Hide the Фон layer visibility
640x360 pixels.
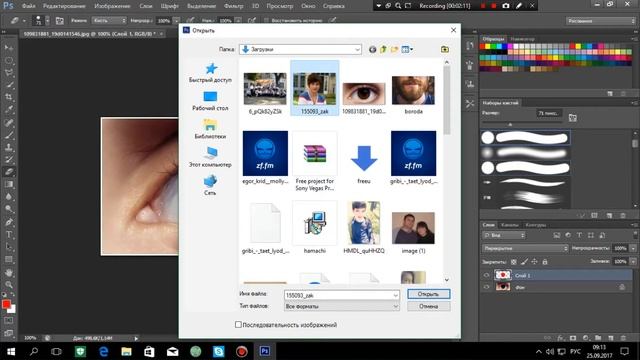point(486,287)
